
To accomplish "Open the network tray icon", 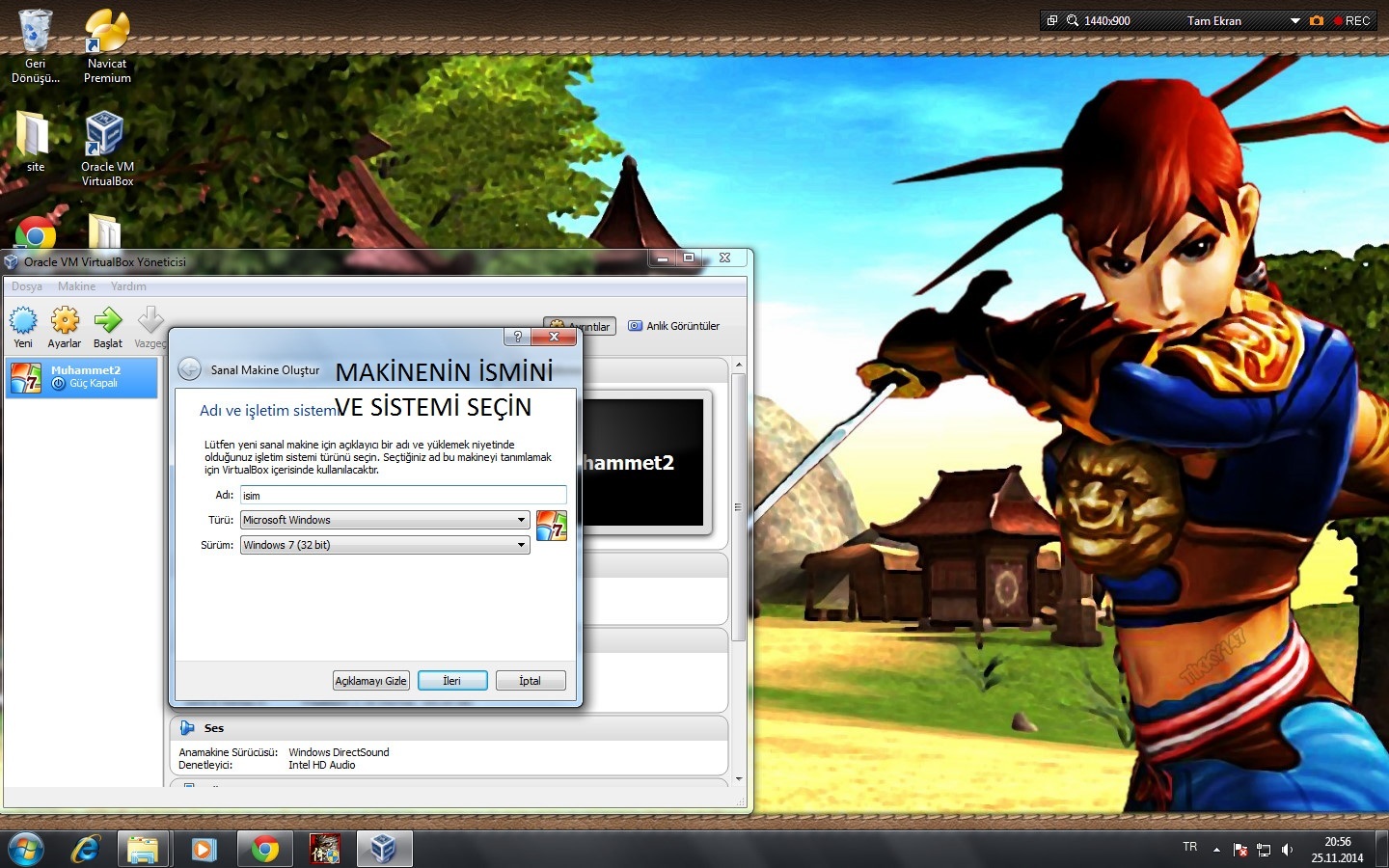I will [1264, 850].
